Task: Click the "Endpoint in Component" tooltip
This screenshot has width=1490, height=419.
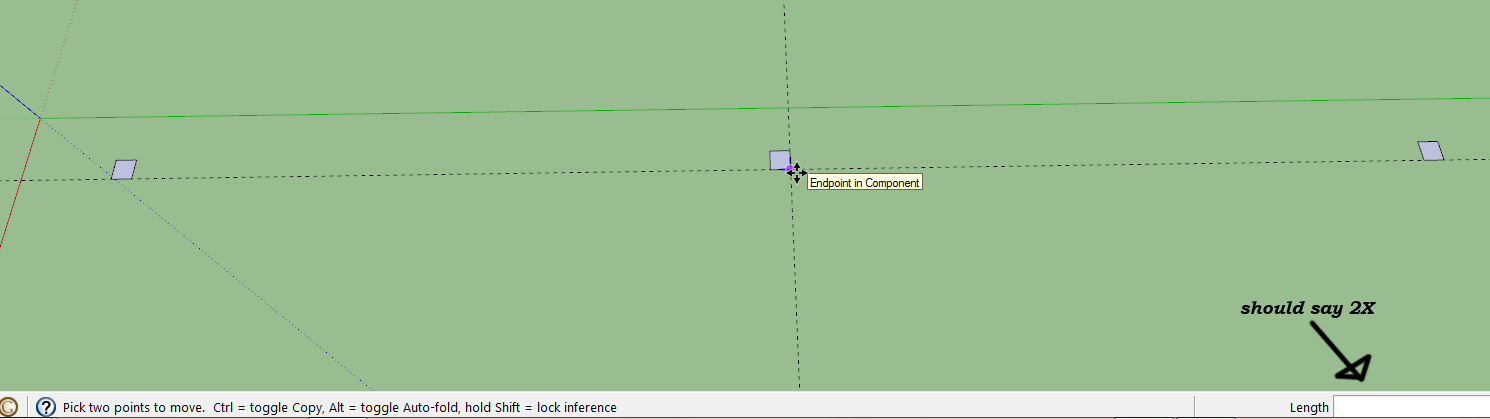Action: (864, 183)
